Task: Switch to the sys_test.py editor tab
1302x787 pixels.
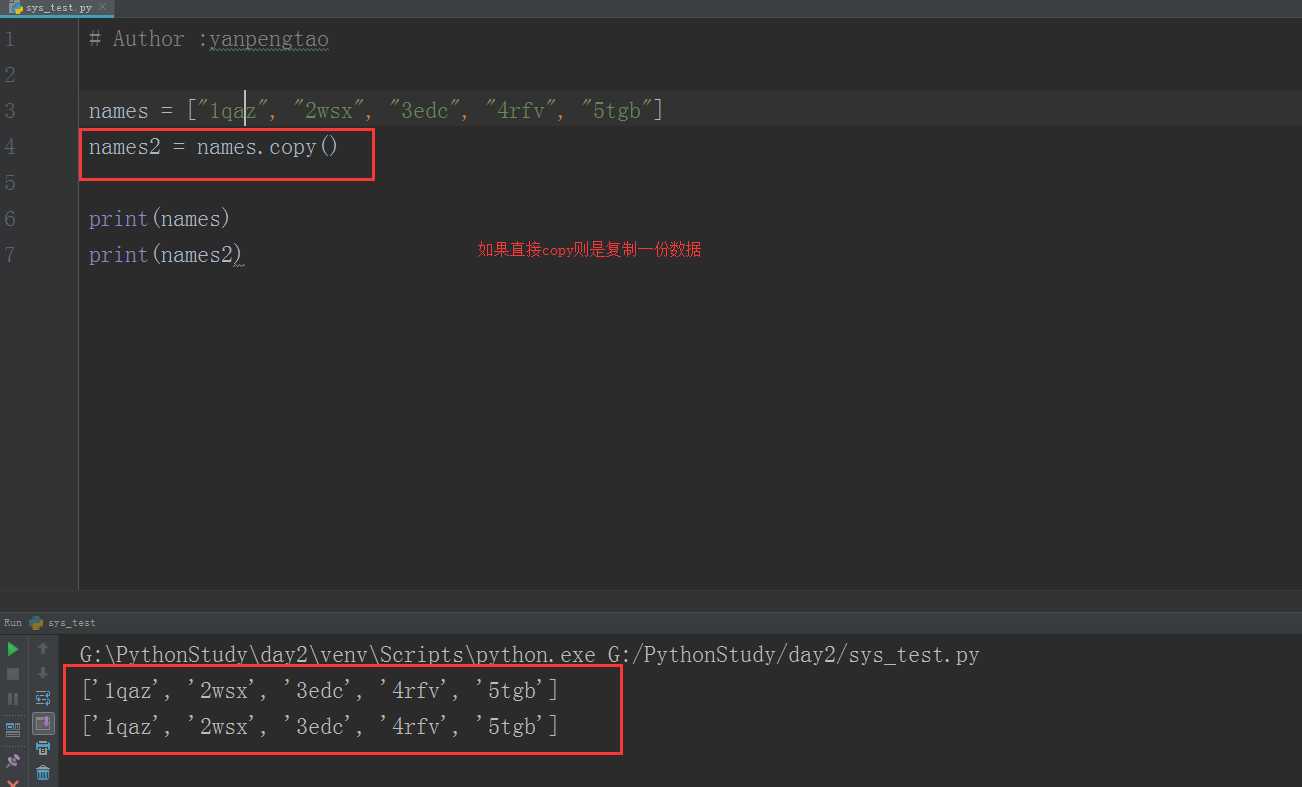Action: [58, 7]
